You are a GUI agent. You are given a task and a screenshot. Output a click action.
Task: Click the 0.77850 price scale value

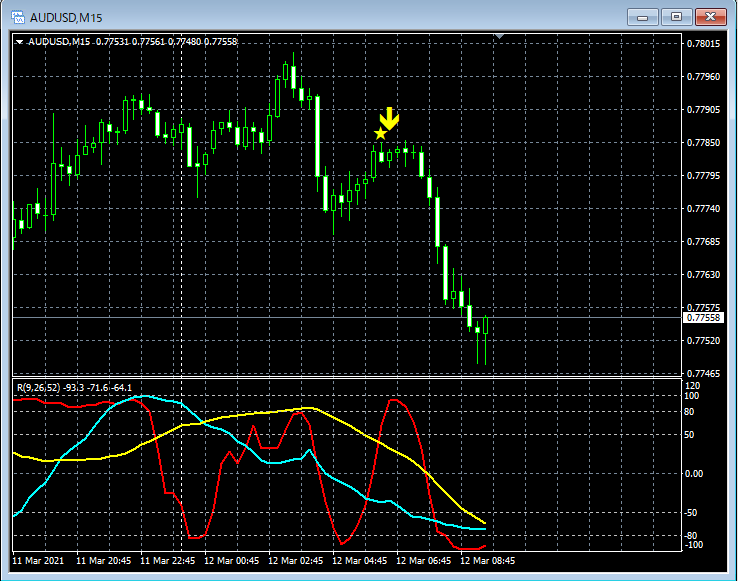click(703, 143)
